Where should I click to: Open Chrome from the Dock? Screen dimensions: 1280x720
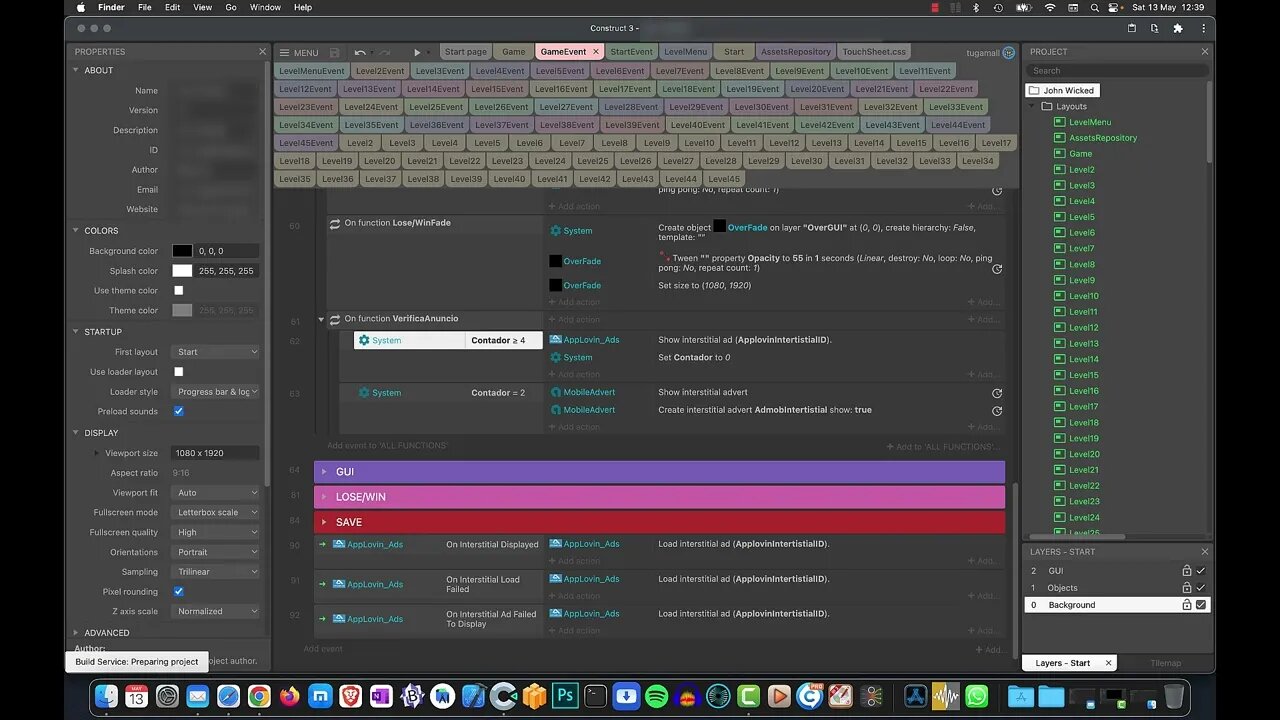point(259,696)
